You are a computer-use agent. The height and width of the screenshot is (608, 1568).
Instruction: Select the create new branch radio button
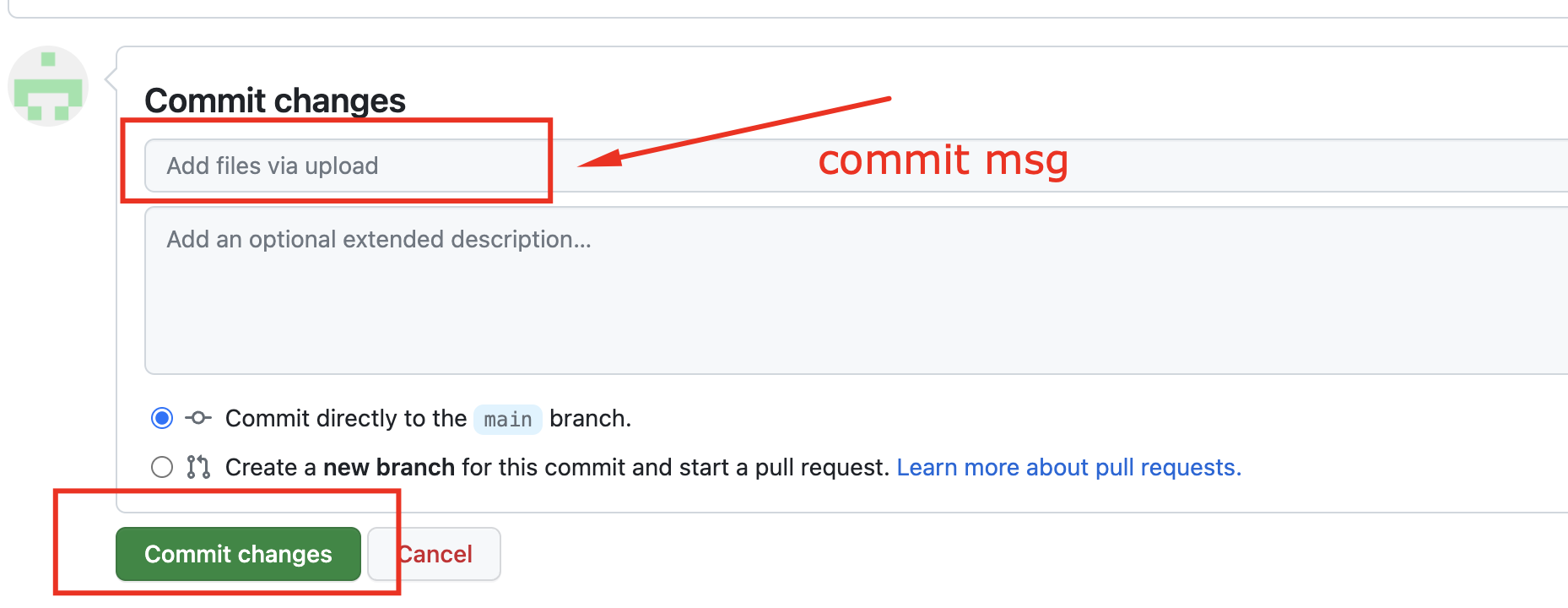162,467
